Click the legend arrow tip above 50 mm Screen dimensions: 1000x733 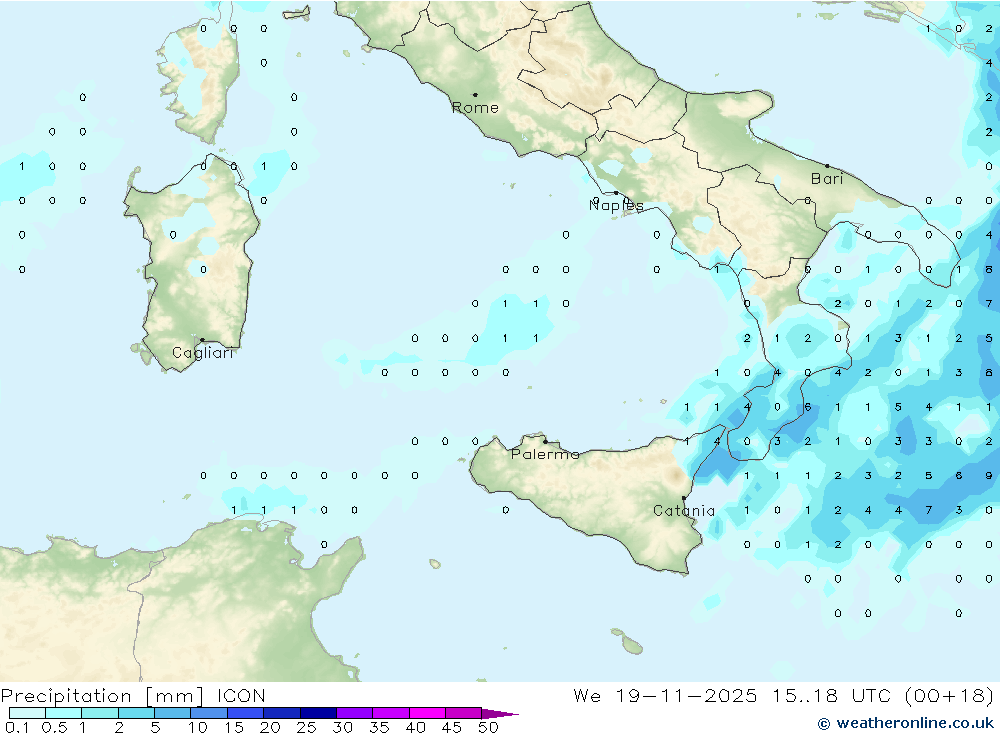tap(499, 714)
